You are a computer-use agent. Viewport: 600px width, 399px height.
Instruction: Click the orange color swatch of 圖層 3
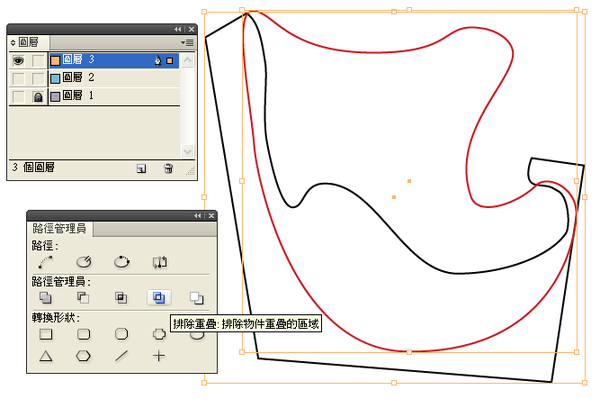click(x=55, y=60)
